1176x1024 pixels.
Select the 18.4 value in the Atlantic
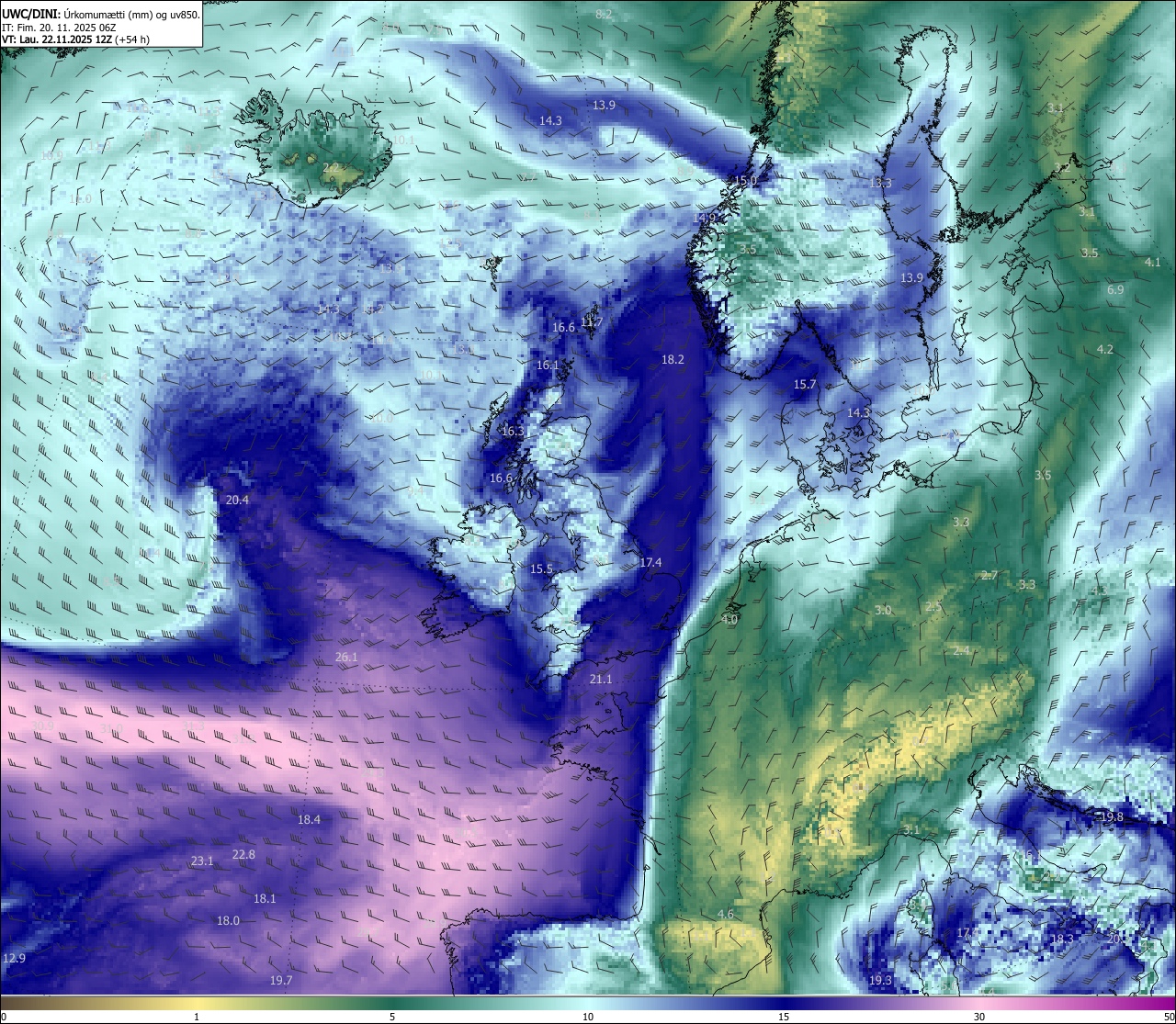(x=309, y=819)
